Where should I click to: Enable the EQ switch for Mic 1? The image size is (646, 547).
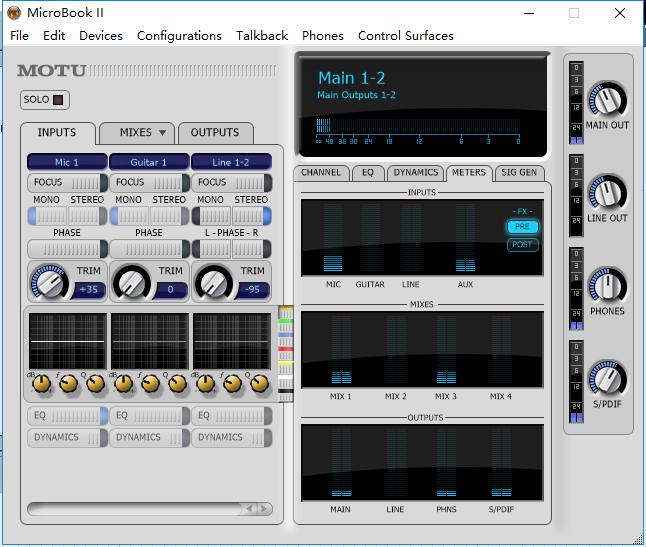(66, 415)
